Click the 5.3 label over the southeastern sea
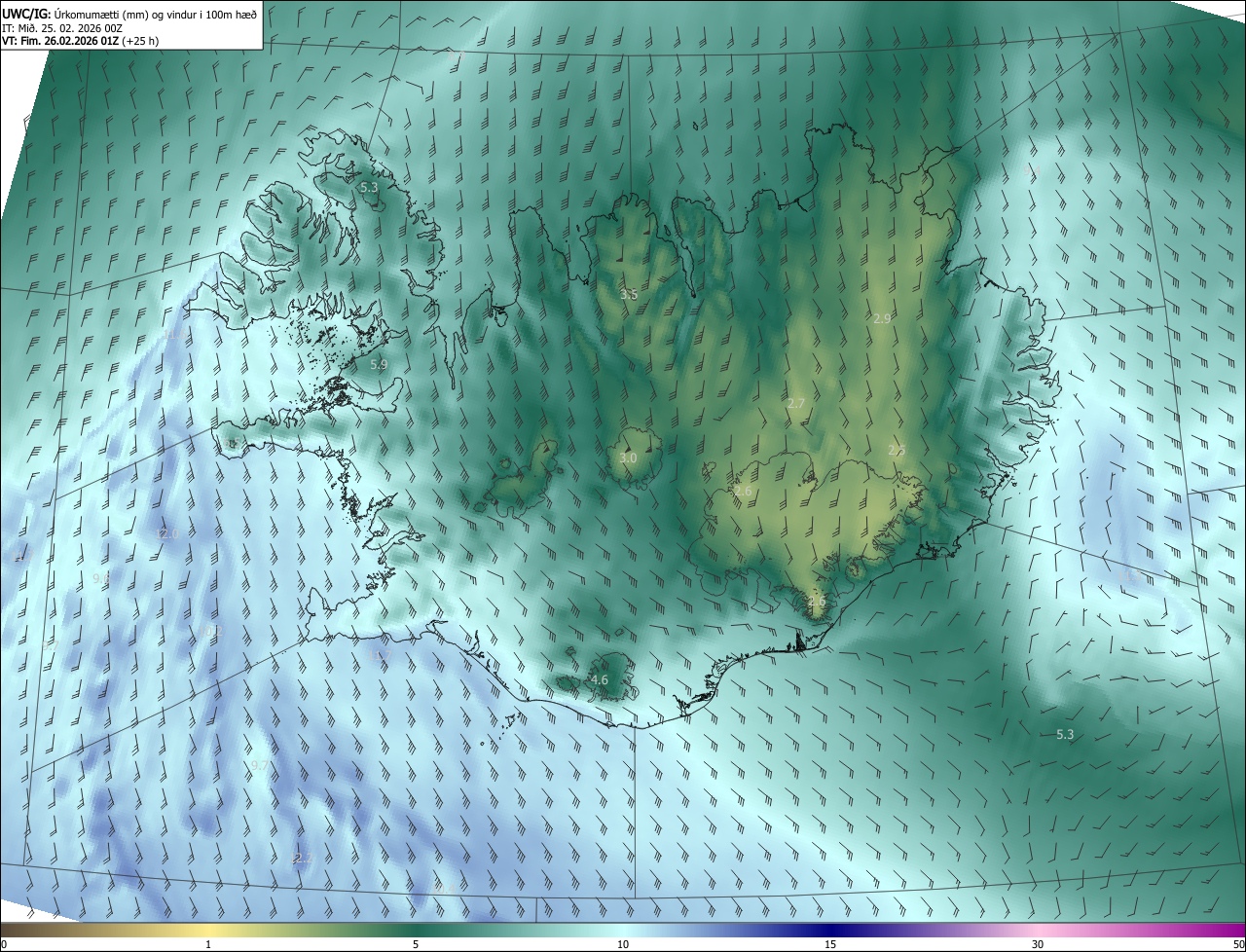Screen dimensions: 1246x952 [x=1065, y=734]
